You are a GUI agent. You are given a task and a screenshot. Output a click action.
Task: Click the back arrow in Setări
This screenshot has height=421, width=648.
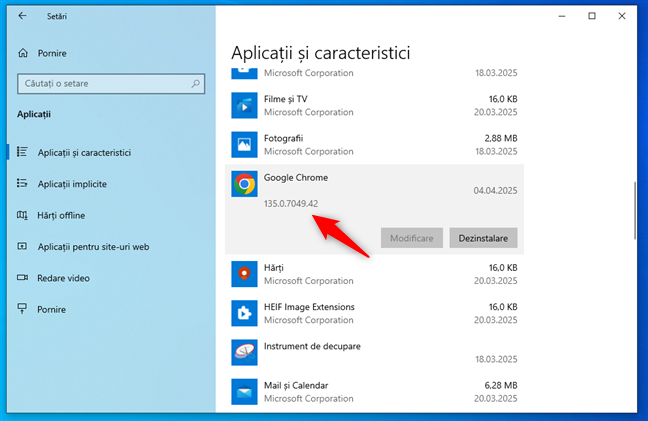pyautogui.click(x=22, y=16)
